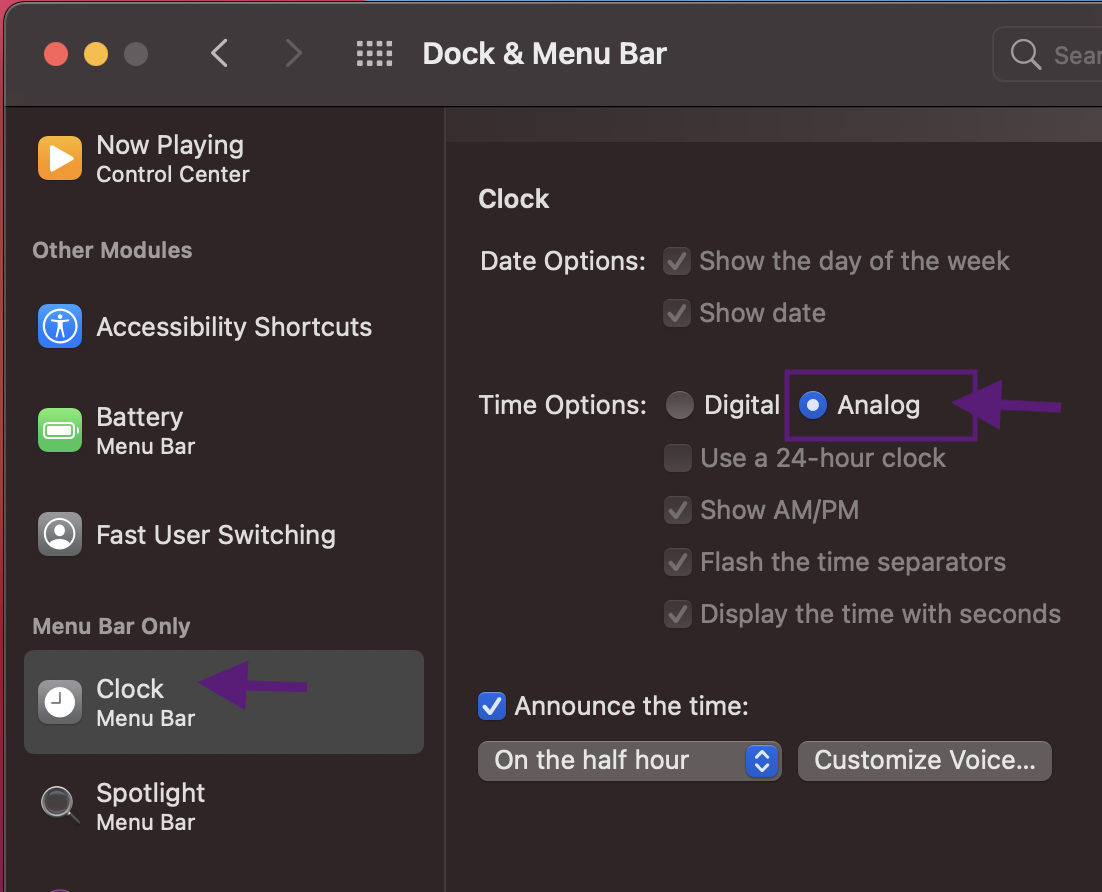This screenshot has height=892, width=1102.
Task: Click inside the Search field
Action: (x=1070, y=55)
